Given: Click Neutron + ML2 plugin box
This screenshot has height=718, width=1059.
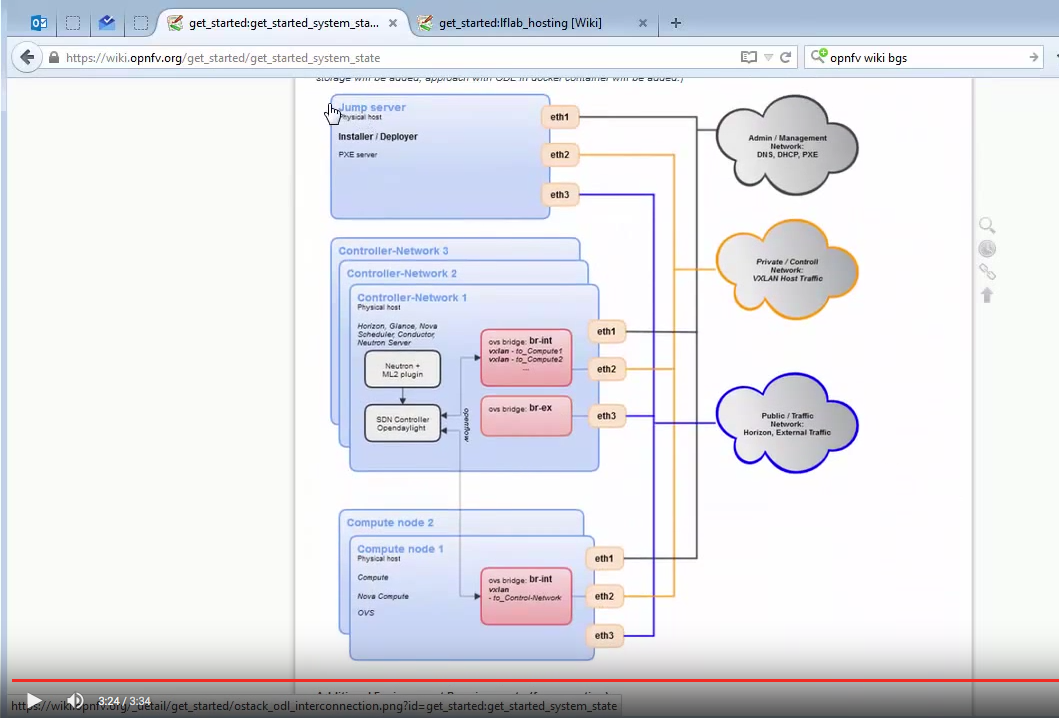Looking at the screenshot, I should click(403, 369).
